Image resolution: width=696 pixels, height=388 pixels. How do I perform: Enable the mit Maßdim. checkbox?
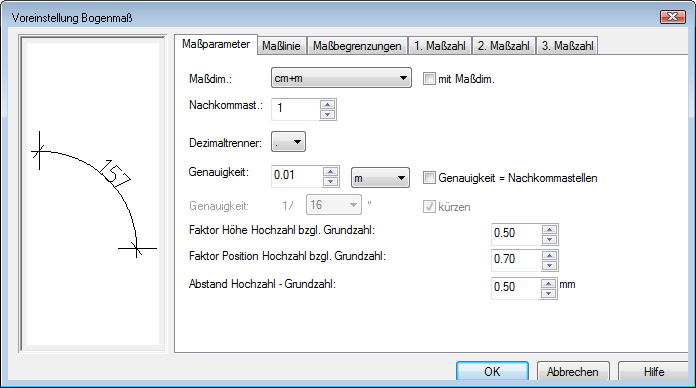tap(429, 79)
